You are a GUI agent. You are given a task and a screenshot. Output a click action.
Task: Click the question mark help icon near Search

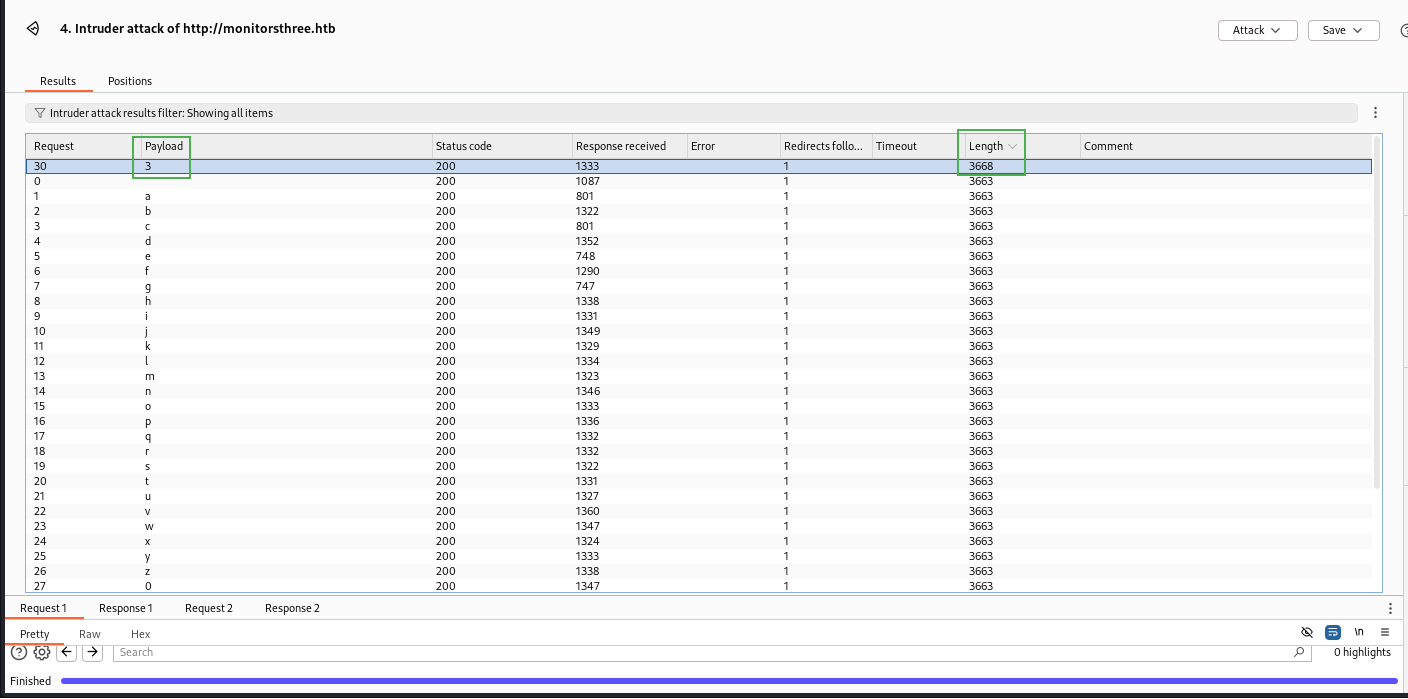19,652
